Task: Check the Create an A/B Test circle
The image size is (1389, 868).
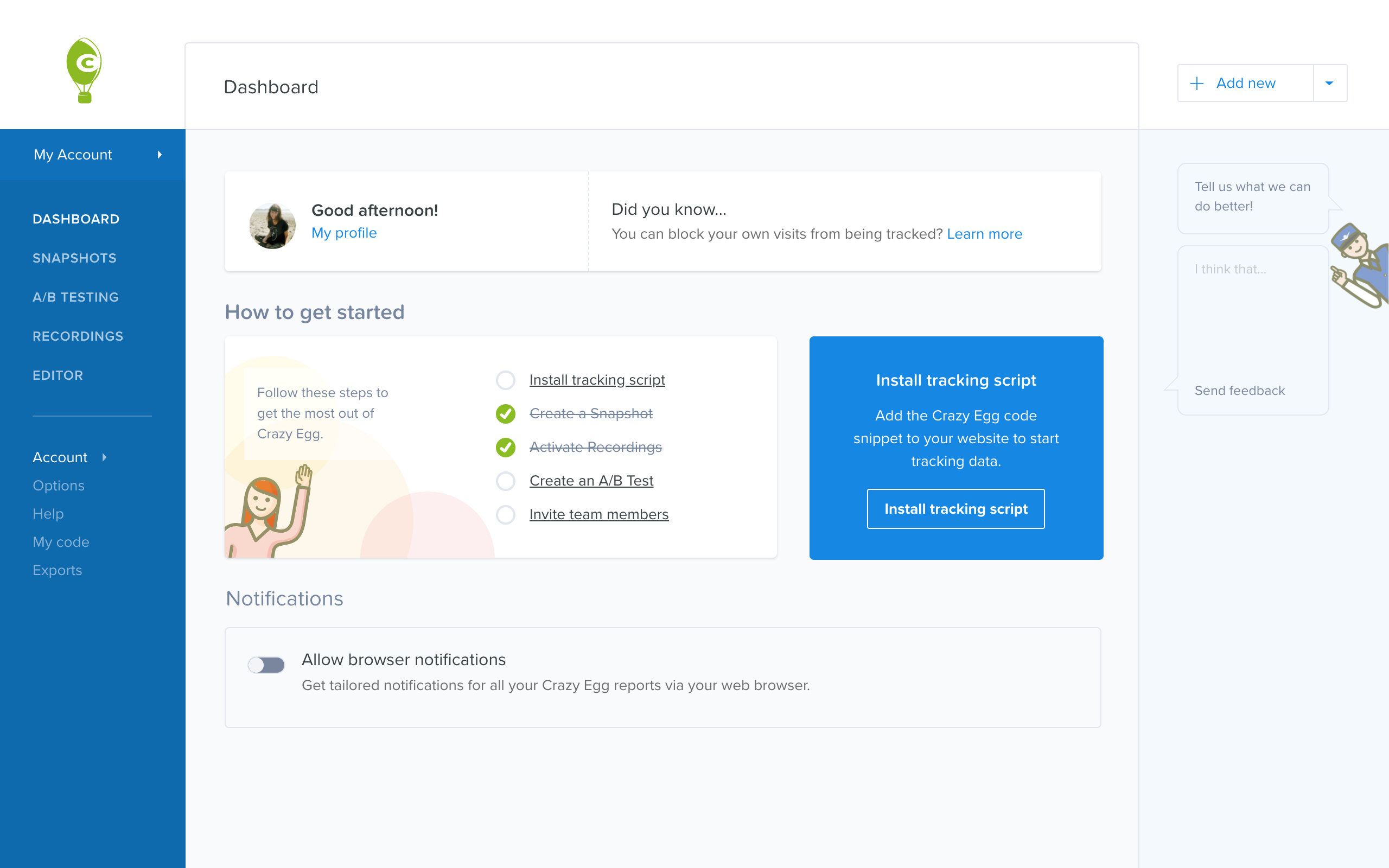Action: pos(506,481)
